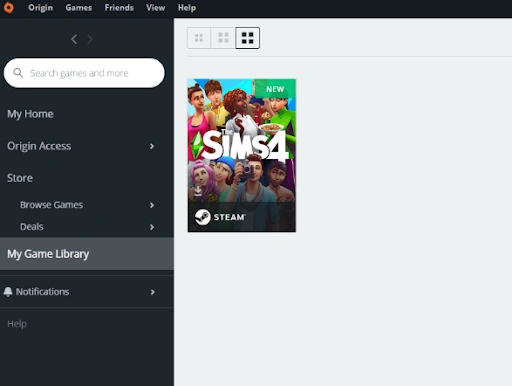Open the Help menu in menu bar
Screen dimensions: 512x386
point(187,8)
